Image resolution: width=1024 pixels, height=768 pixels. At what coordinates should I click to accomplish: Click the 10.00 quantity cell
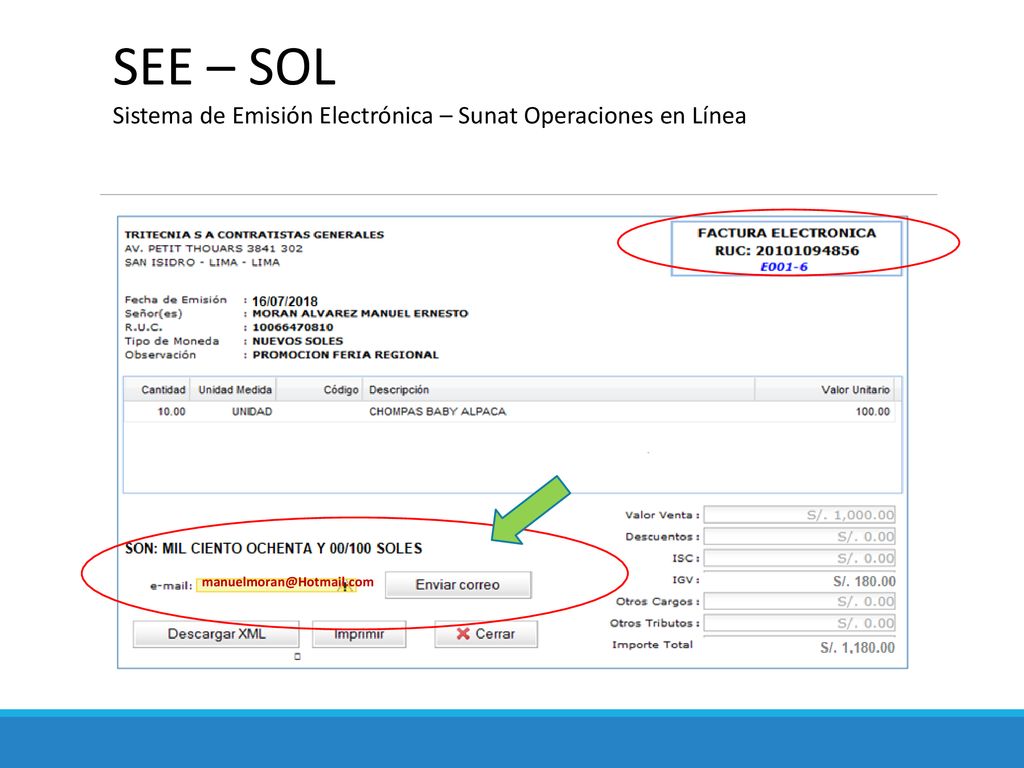pos(171,411)
